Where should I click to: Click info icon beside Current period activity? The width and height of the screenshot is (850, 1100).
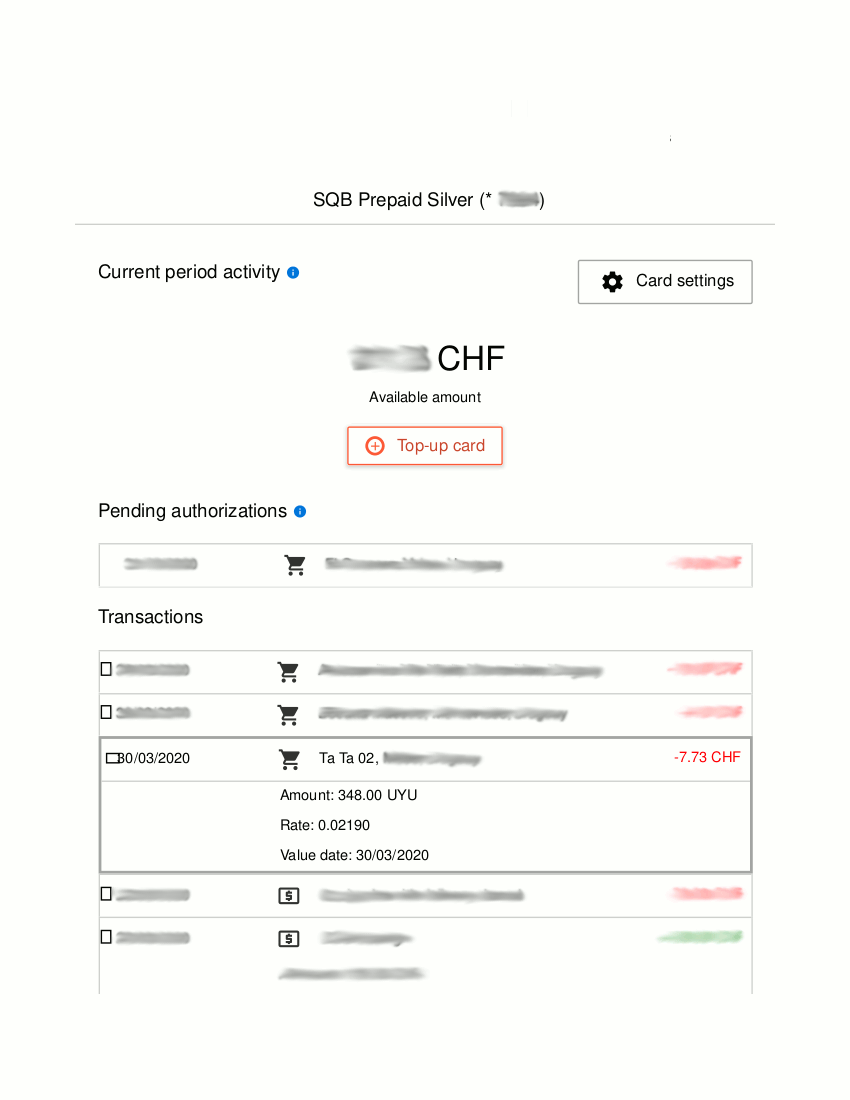293,272
